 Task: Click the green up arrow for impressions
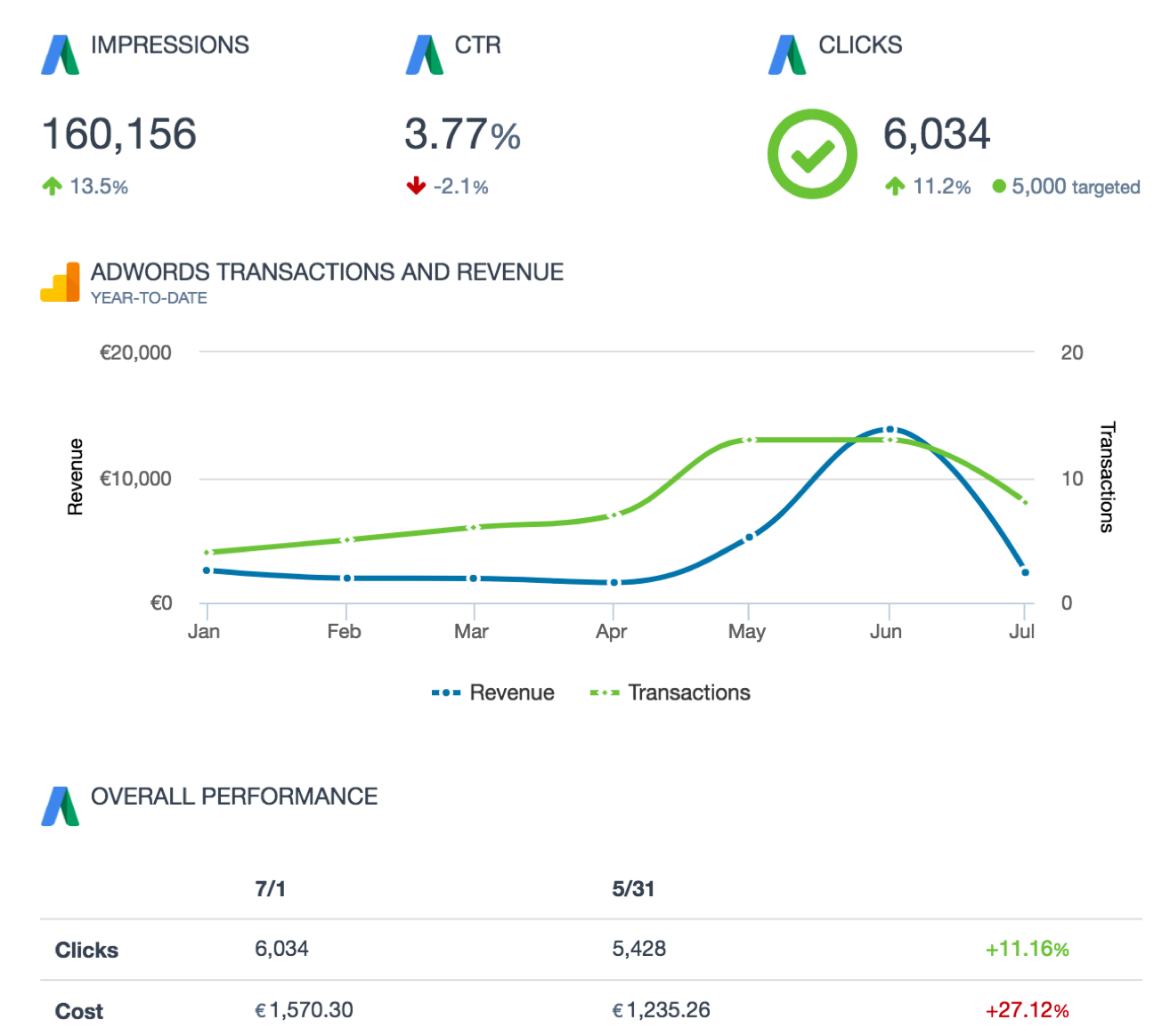(52, 186)
